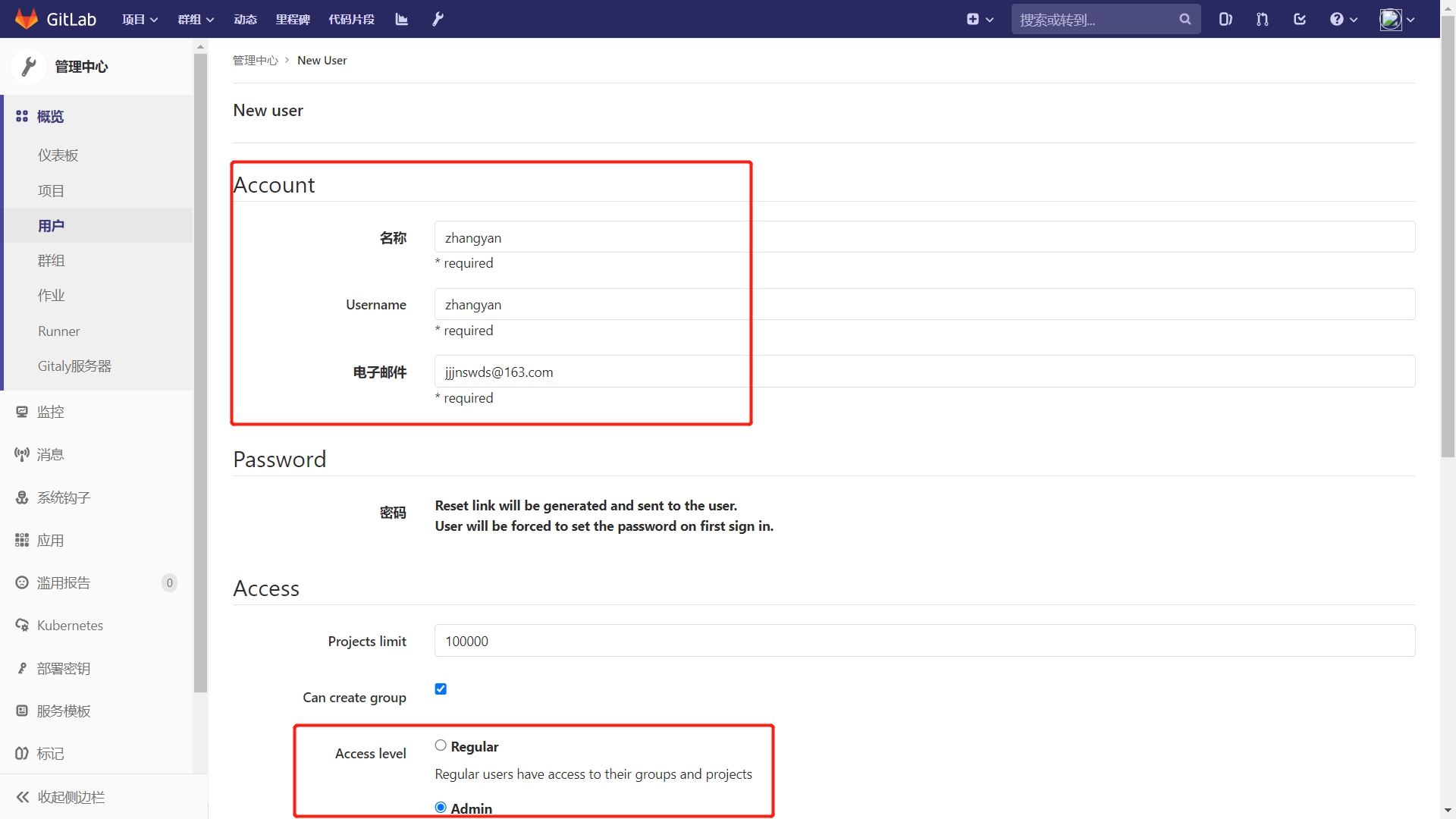
Task: Open the Kubernetes sidebar item
Action: [70, 626]
